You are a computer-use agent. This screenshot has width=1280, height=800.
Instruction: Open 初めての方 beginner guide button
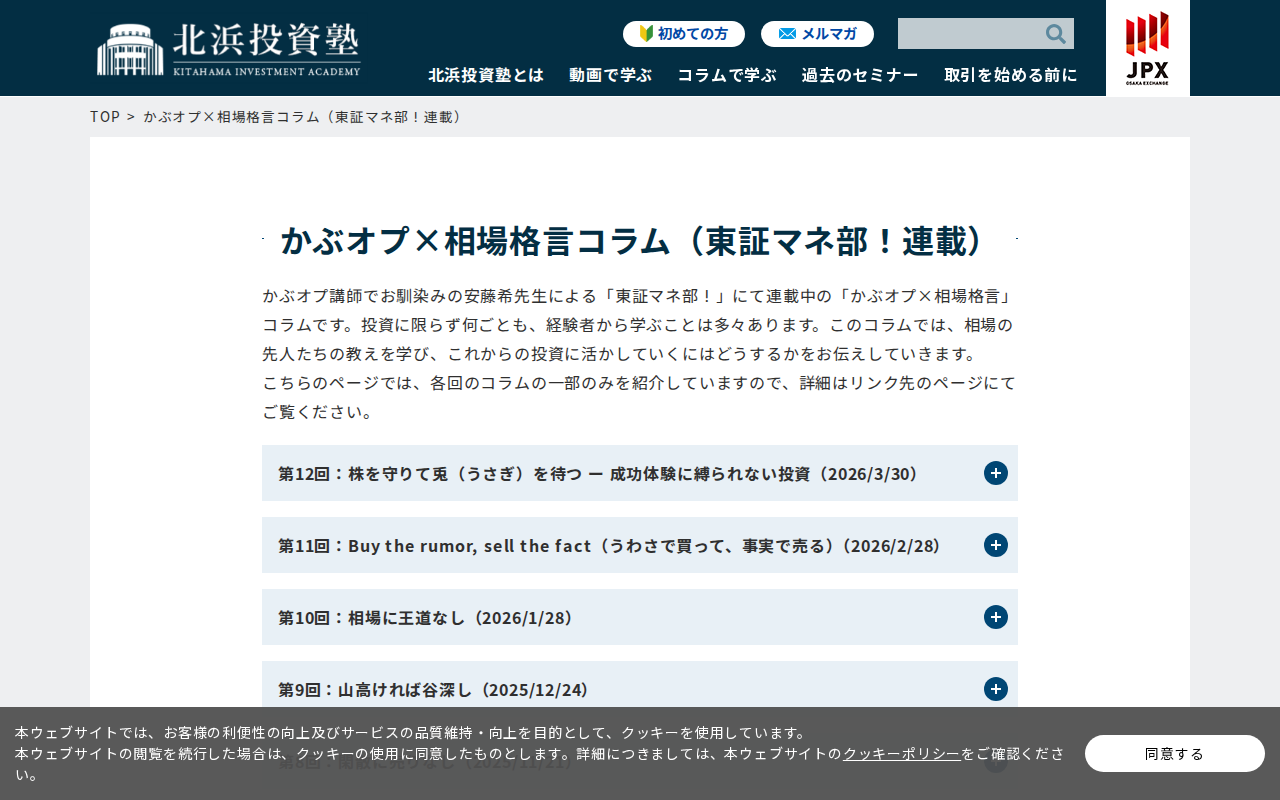684,34
